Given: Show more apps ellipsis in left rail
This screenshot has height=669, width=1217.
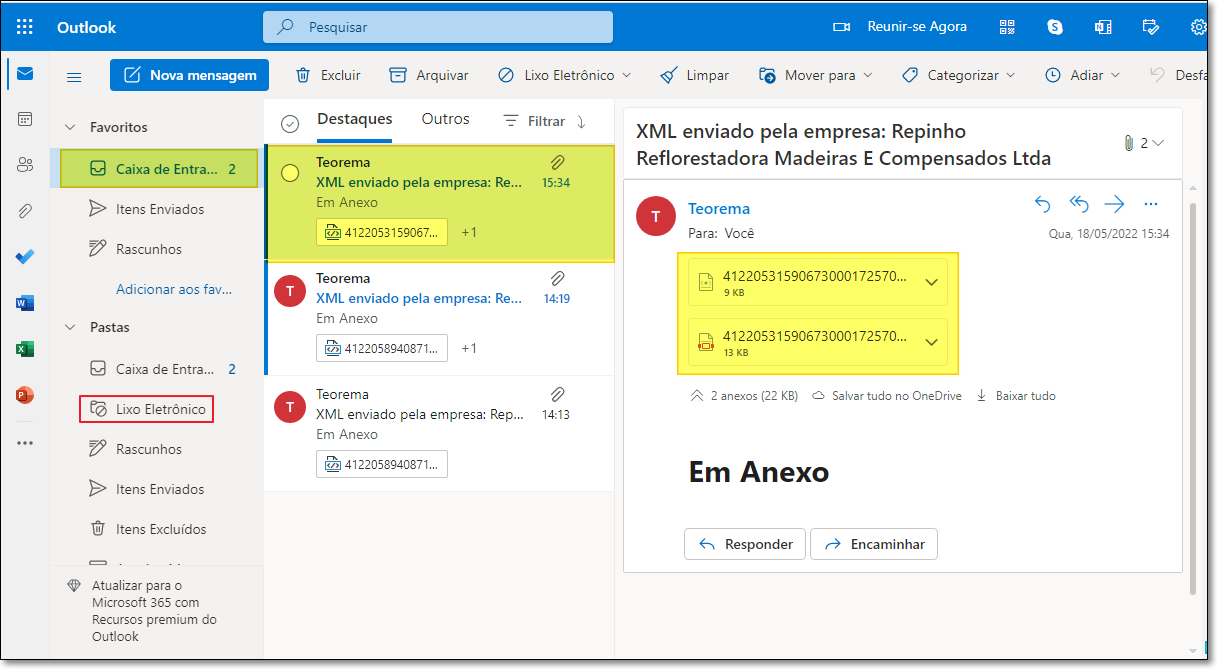Looking at the screenshot, I should click(25, 442).
